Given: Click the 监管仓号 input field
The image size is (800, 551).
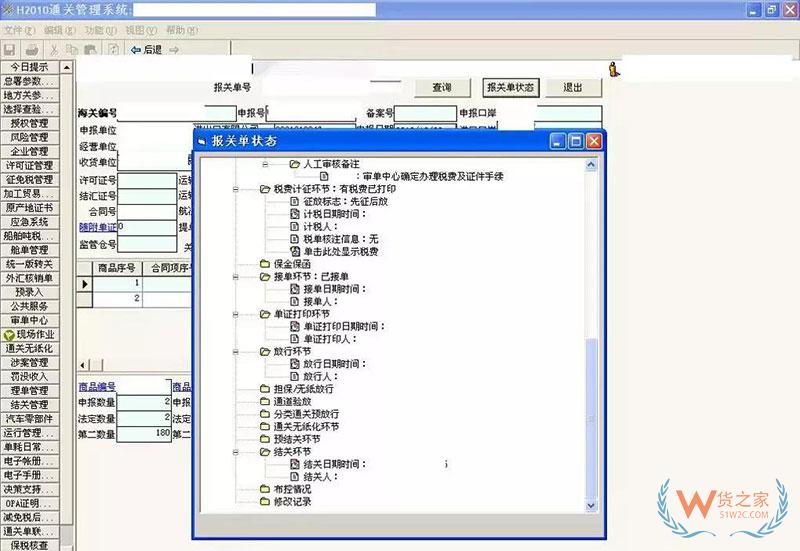Looking at the screenshot, I should pyautogui.click(x=147, y=244).
